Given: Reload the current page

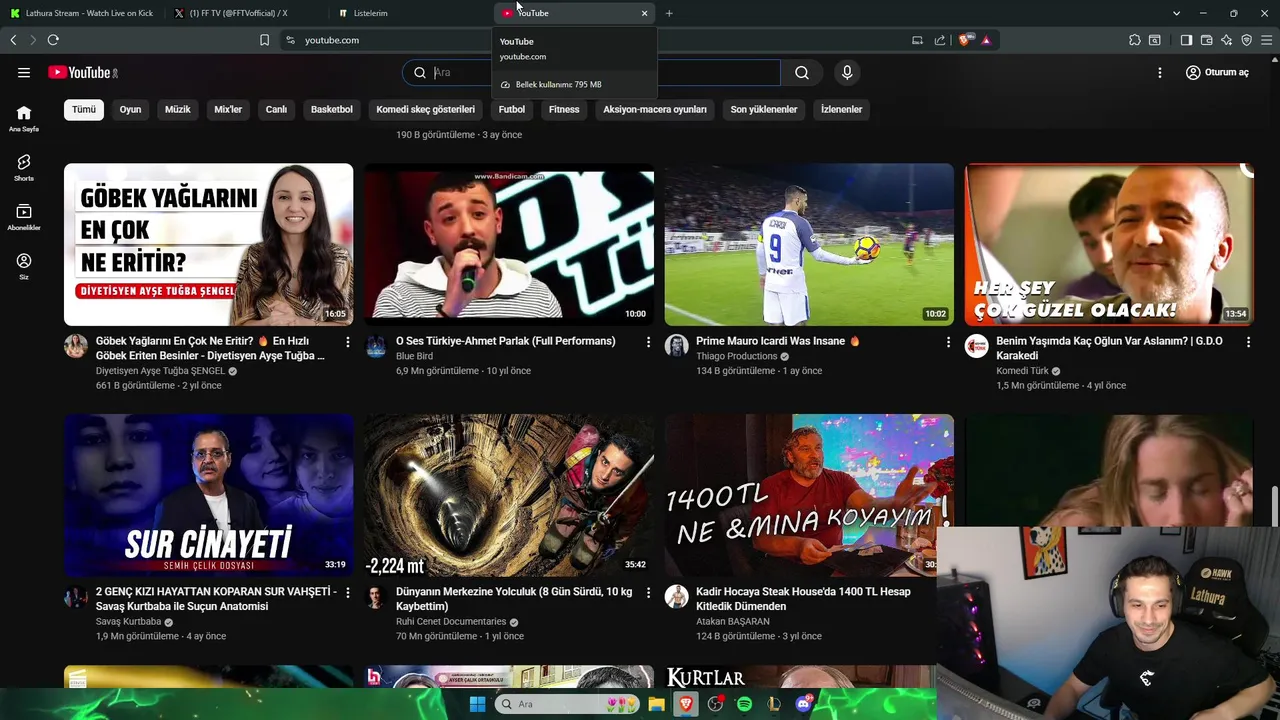Looking at the screenshot, I should (53, 40).
